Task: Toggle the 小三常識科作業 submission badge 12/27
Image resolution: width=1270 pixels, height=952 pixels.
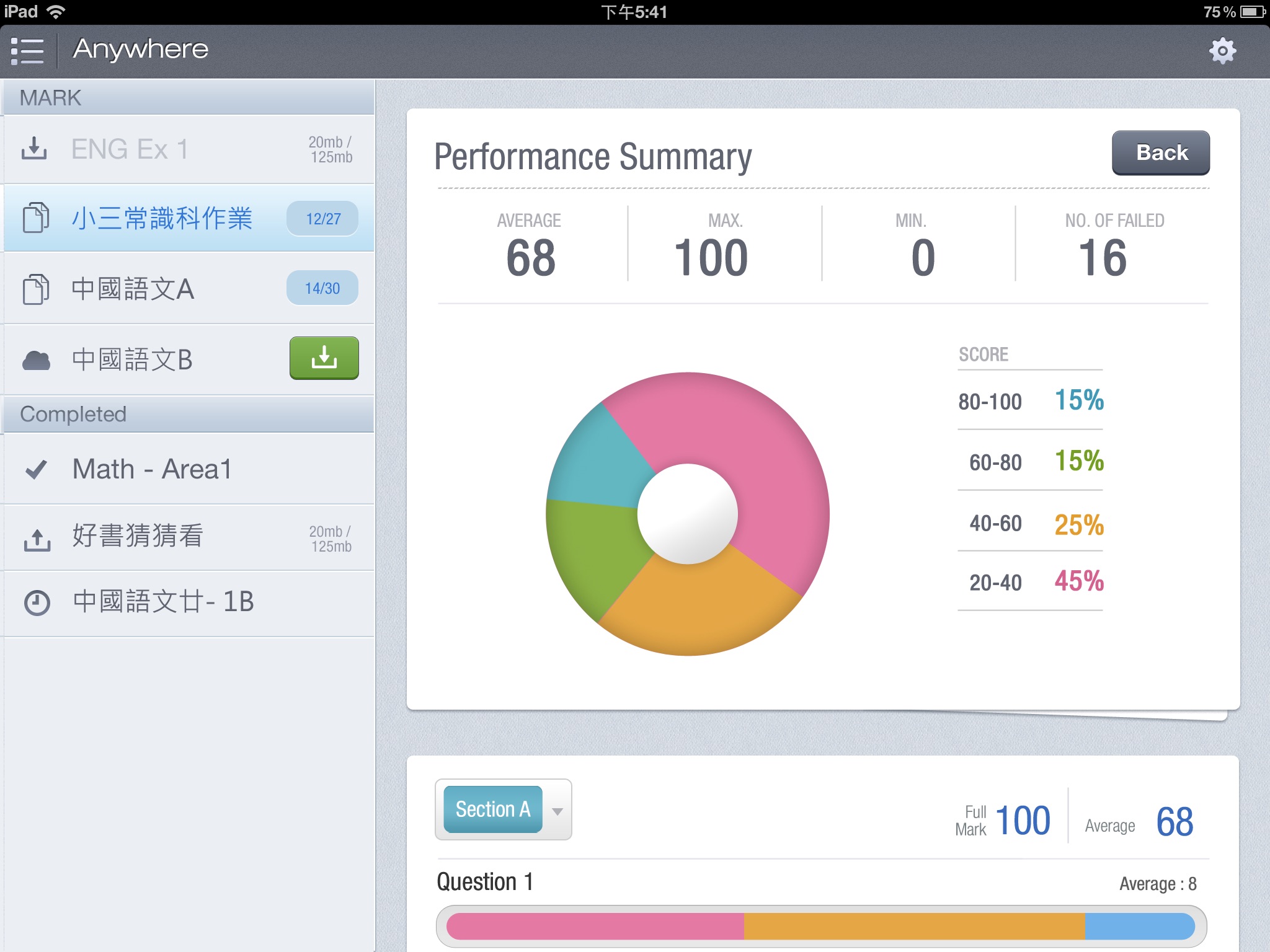Action: [x=322, y=219]
